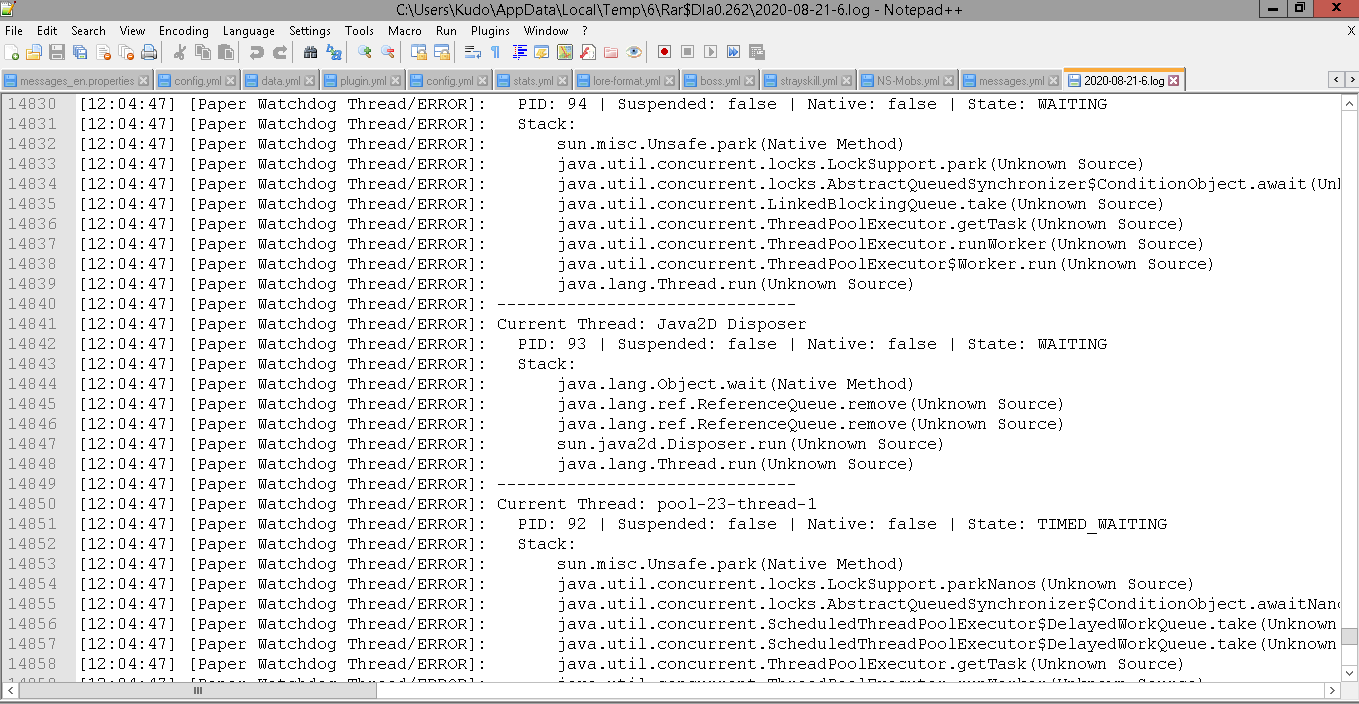
Task: Click the New file toolbar icon
Action: click(13, 52)
